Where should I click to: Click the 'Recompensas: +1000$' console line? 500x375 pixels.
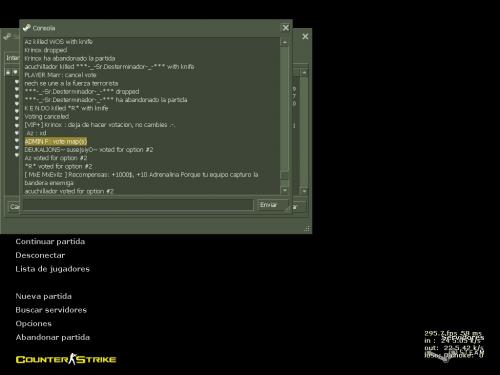tap(141, 175)
